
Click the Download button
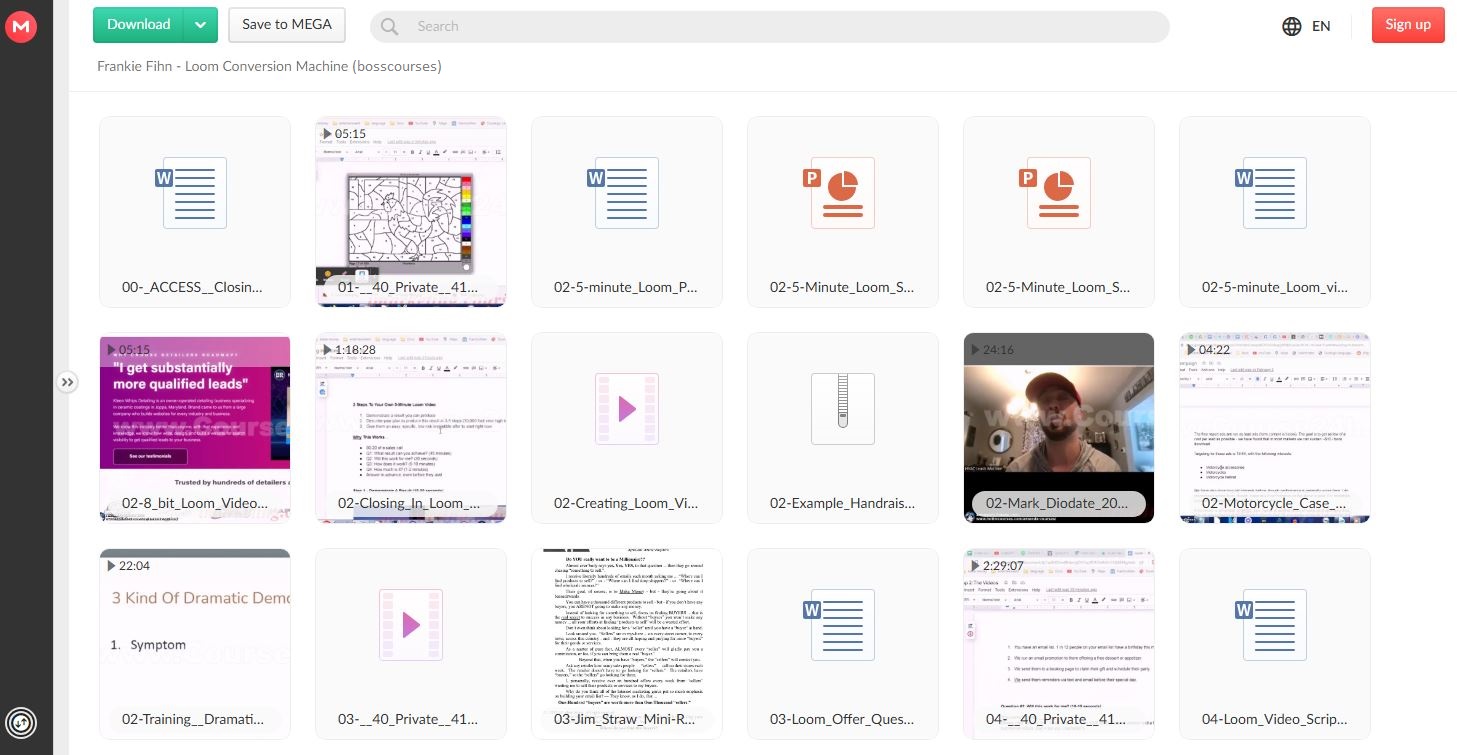[x=139, y=25]
